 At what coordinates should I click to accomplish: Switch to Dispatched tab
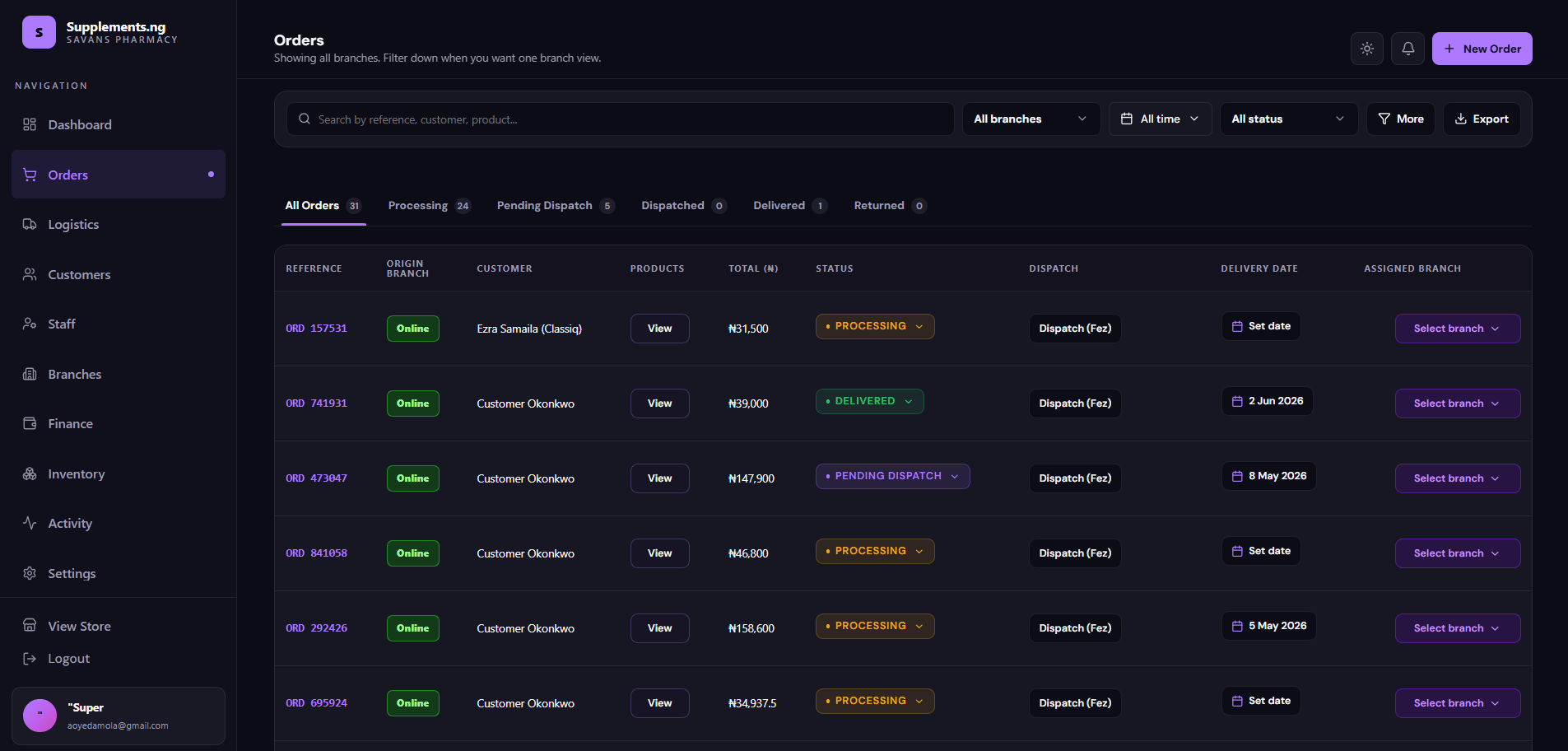pyautogui.click(x=683, y=206)
